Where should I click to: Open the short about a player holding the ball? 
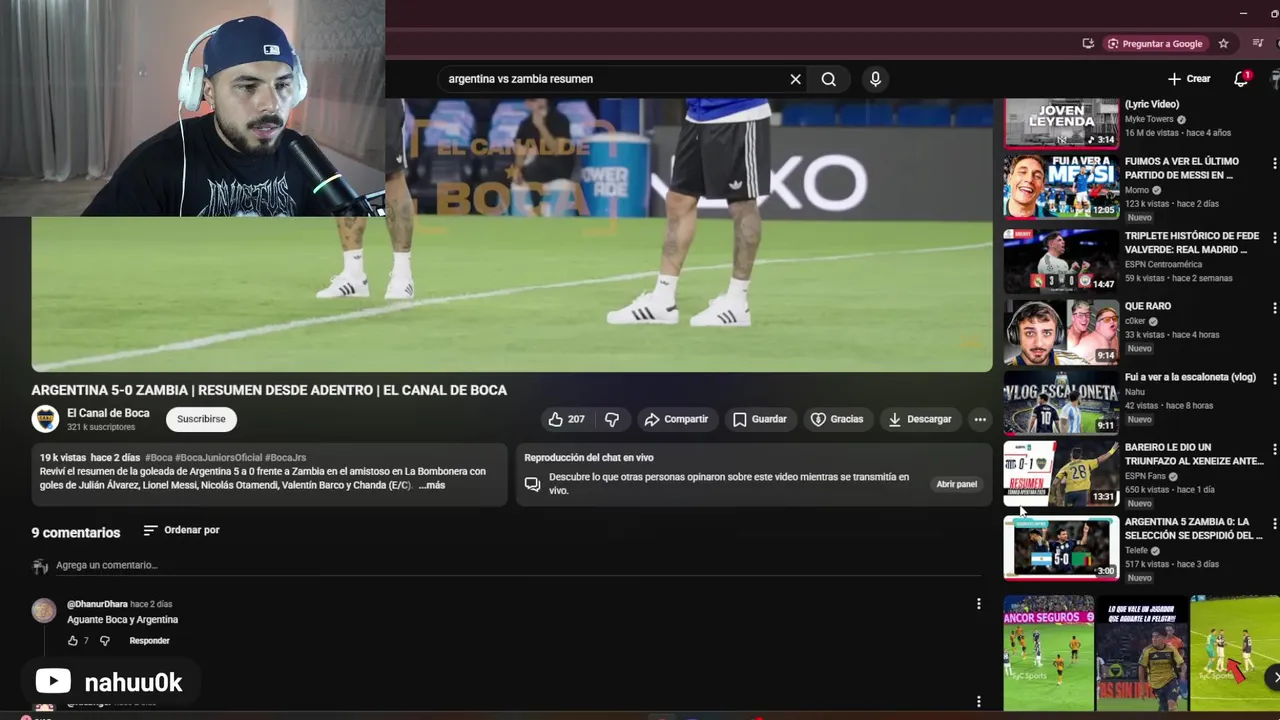(1141, 653)
